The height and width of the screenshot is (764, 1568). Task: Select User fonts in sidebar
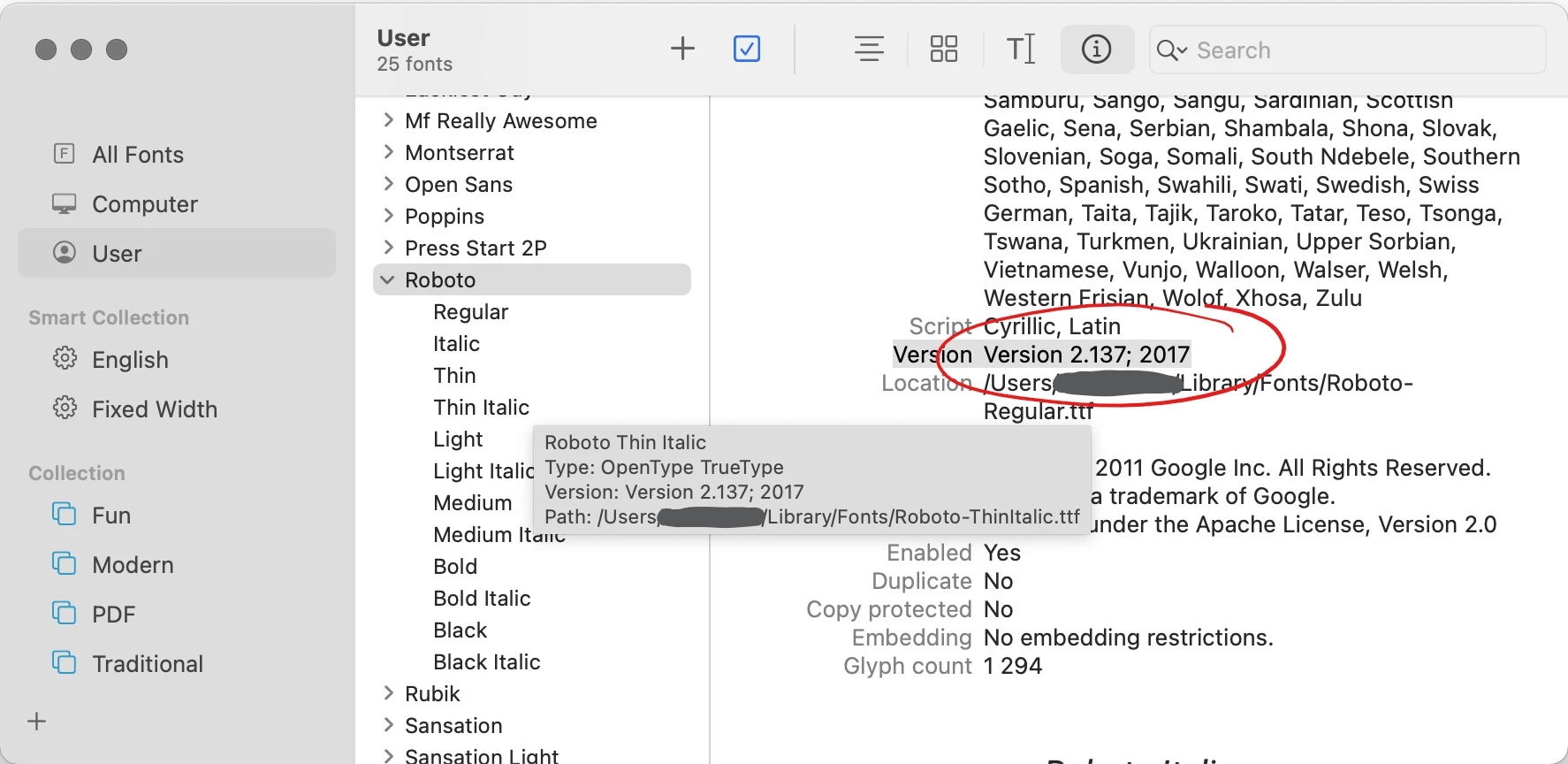pyautogui.click(x=177, y=254)
